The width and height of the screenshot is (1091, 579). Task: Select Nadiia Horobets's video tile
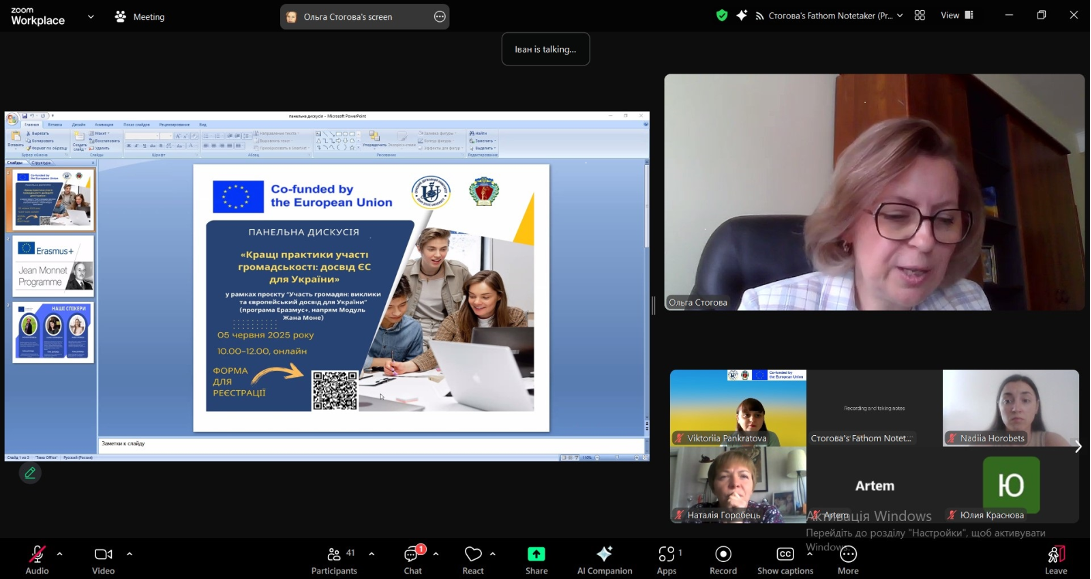1010,408
